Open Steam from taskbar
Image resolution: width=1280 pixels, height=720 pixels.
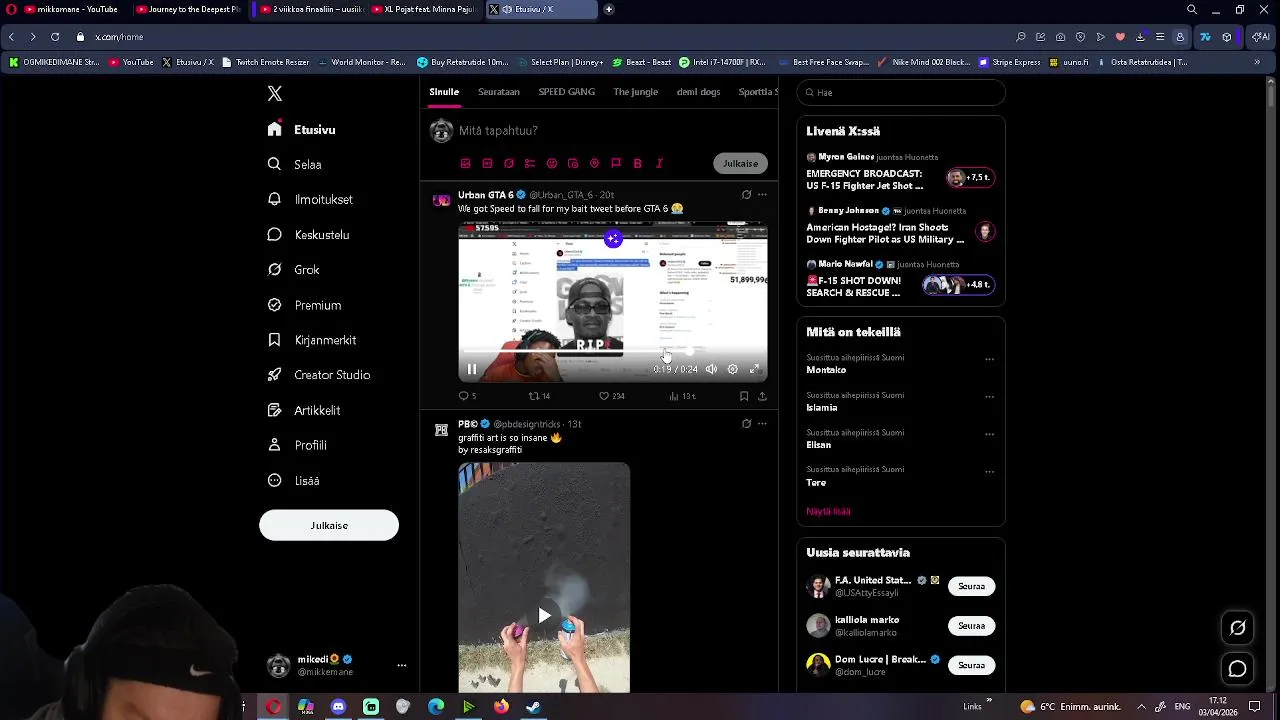coord(533,707)
